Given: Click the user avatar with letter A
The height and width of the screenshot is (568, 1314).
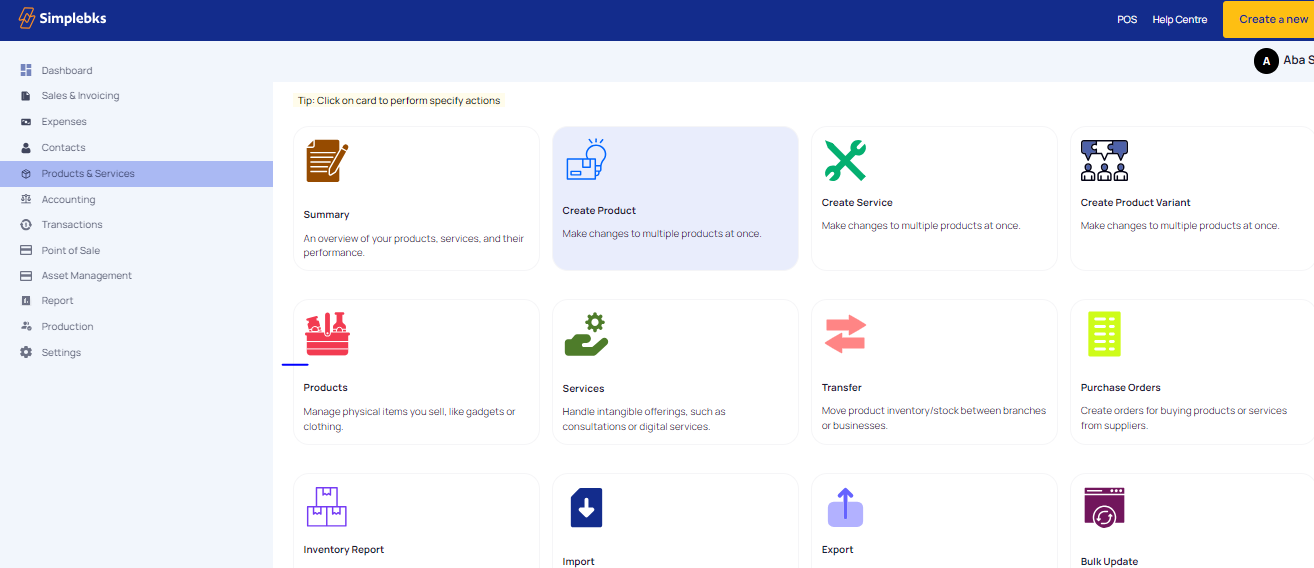Looking at the screenshot, I should point(1266,61).
